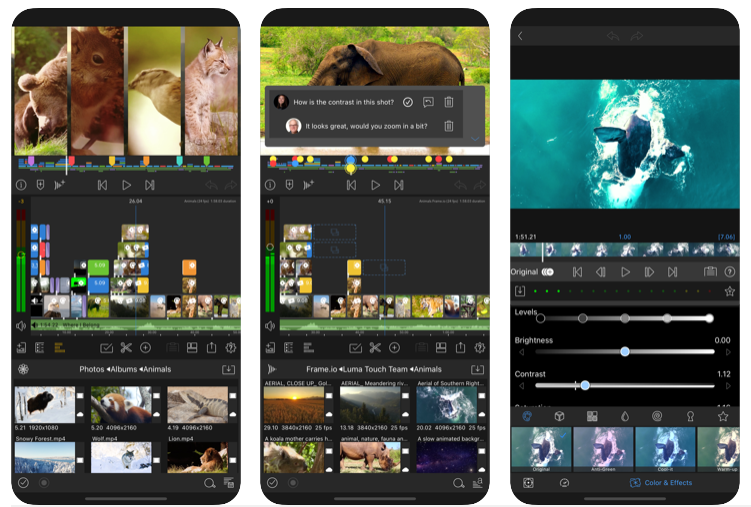Image resolution: width=751 pixels, height=507 pixels.
Task: Mark the contrast comment as completed
Action: coord(408,102)
